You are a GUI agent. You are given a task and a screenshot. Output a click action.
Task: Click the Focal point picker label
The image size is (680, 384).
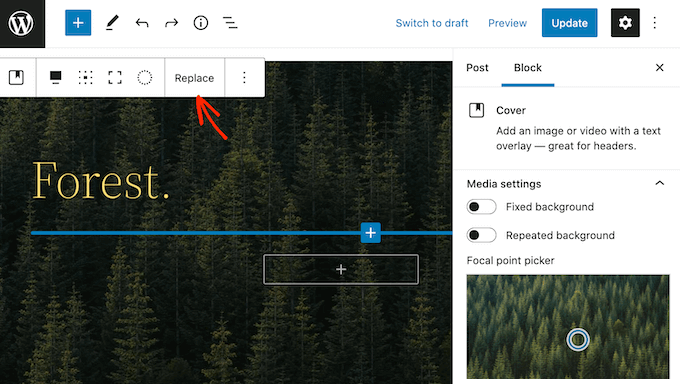[510, 260]
